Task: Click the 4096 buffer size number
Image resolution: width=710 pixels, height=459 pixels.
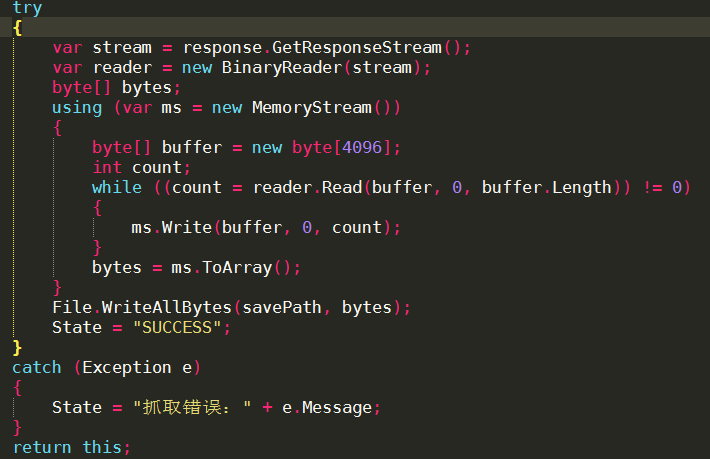Action: point(361,147)
